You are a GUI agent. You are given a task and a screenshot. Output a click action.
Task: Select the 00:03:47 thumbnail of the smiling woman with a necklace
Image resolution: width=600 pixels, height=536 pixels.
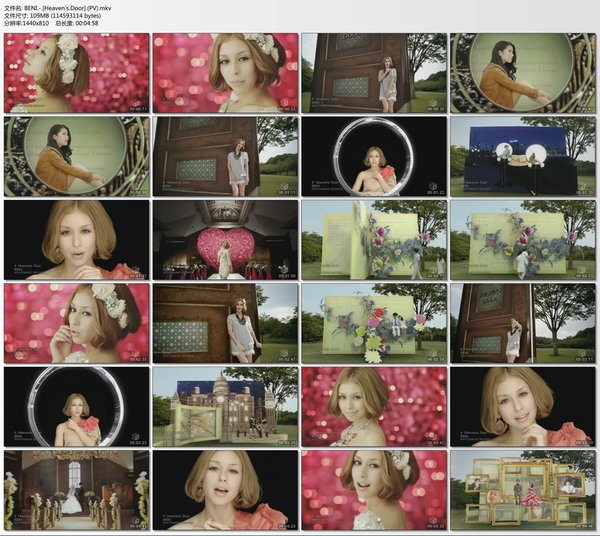pyautogui.click(x=374, y=407)
